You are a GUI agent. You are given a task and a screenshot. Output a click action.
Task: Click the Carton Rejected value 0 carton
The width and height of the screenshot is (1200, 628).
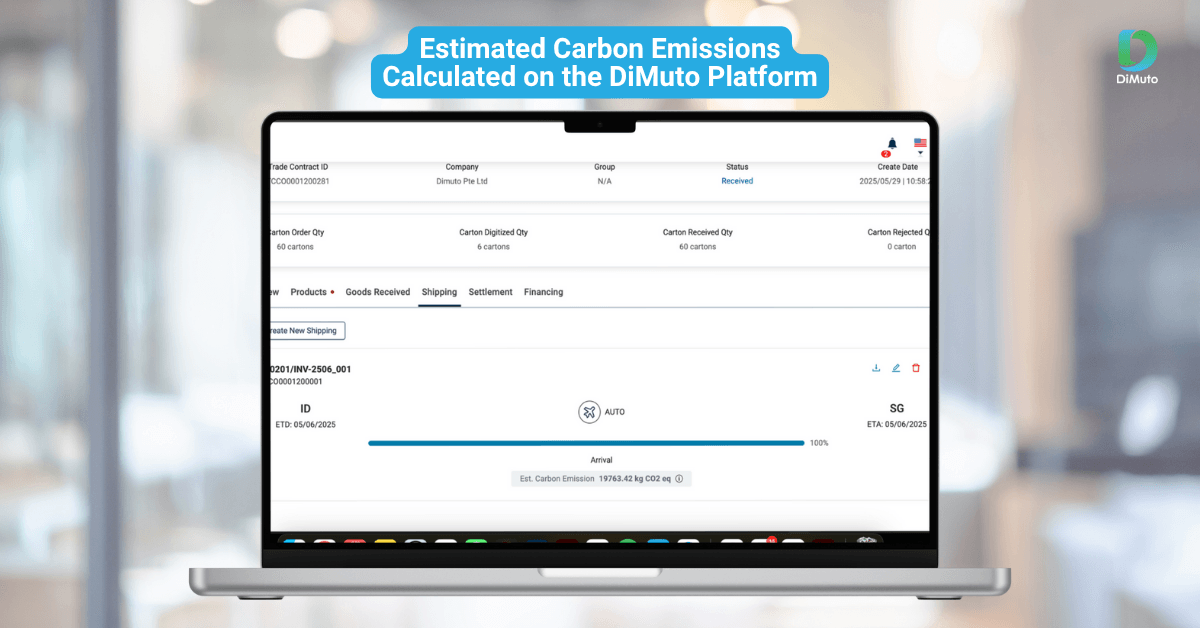point(901,246)
